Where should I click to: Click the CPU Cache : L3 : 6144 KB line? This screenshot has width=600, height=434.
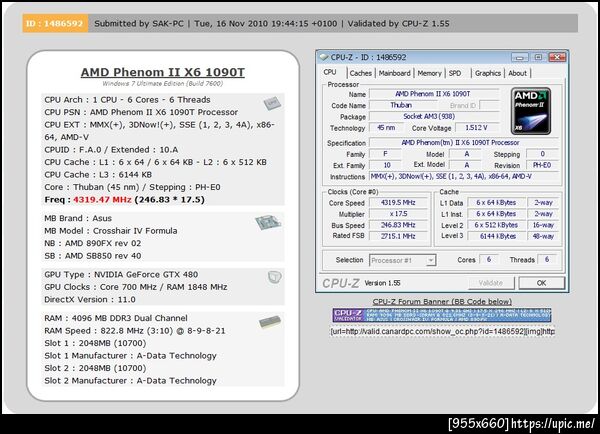(x=98, y=175)
